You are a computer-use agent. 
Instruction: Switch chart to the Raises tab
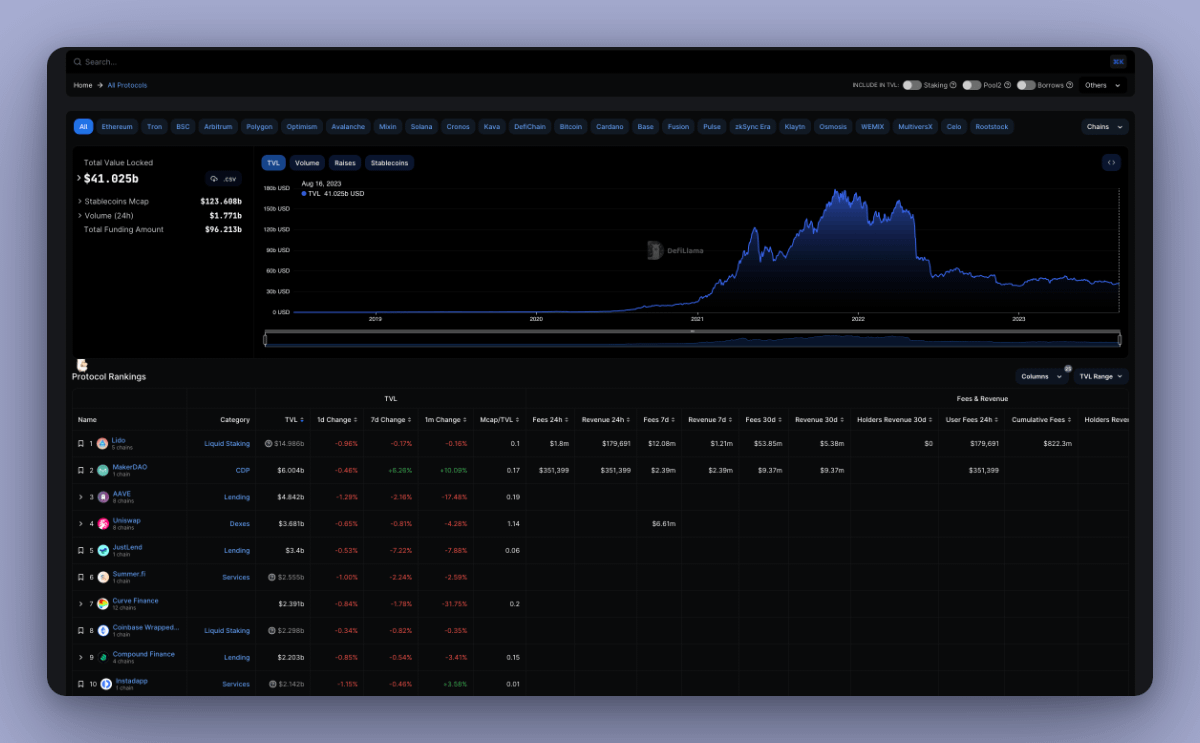click(x=345, y=163)
